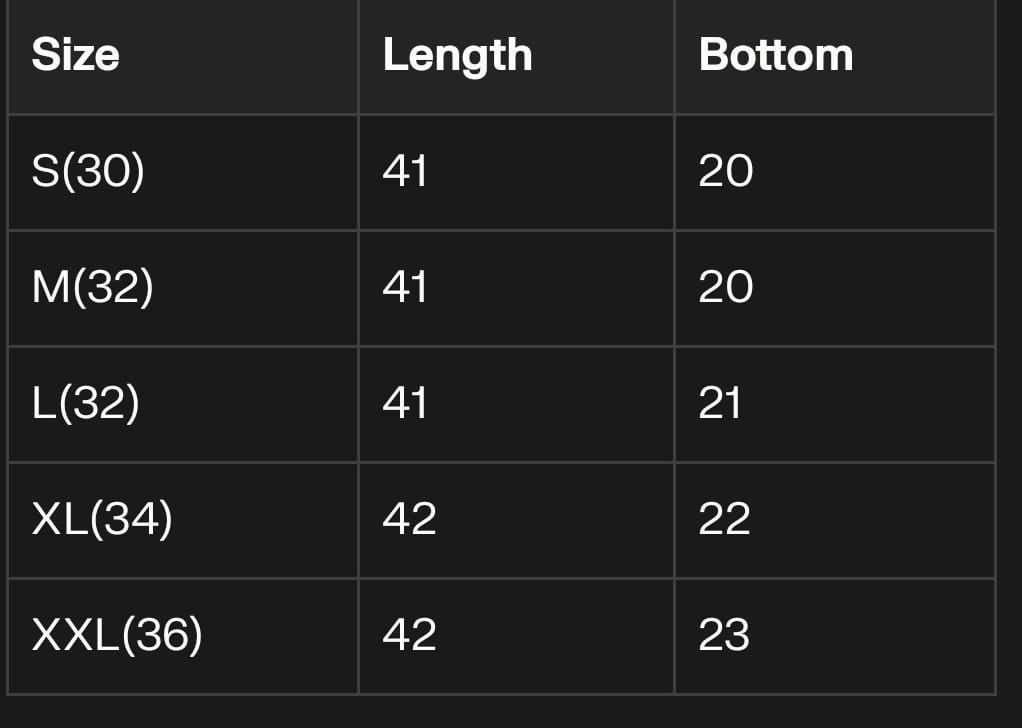Click the waist number 36 inside XXL label

pyautogui.click(x=167, y=635)
